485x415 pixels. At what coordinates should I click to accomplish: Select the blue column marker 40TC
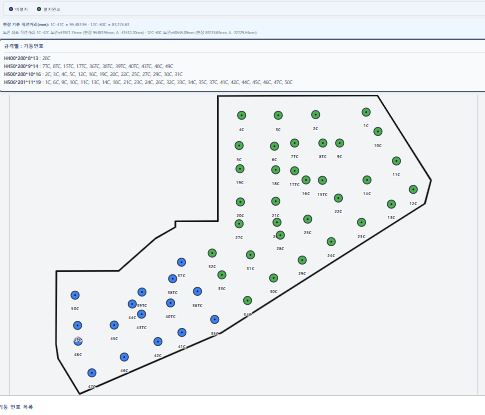coord(170,303)
